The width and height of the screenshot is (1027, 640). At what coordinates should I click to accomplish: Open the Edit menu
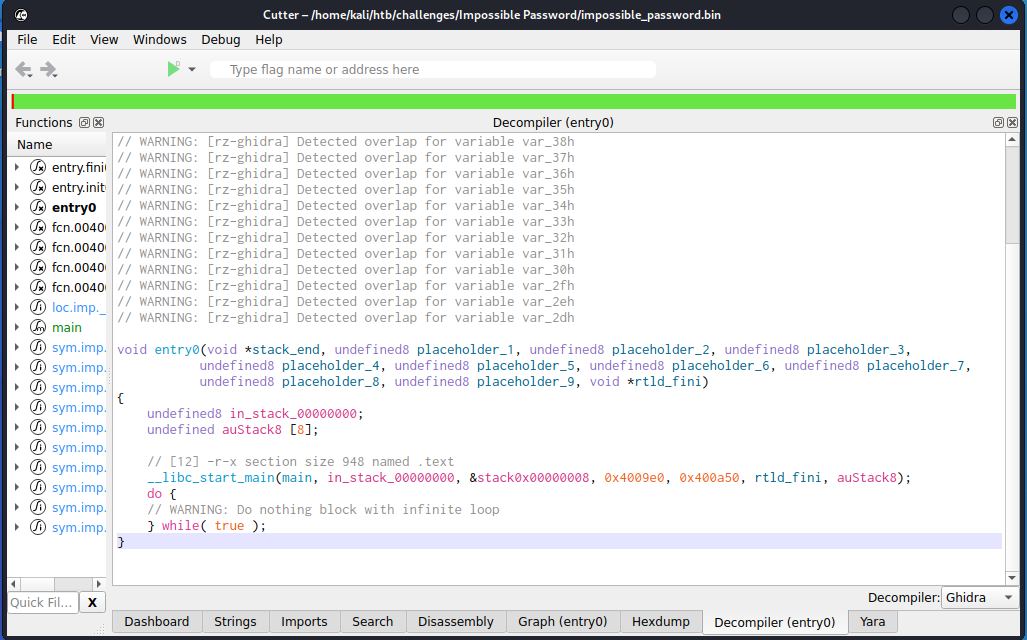pyautogui.click(x=64, y=39)
